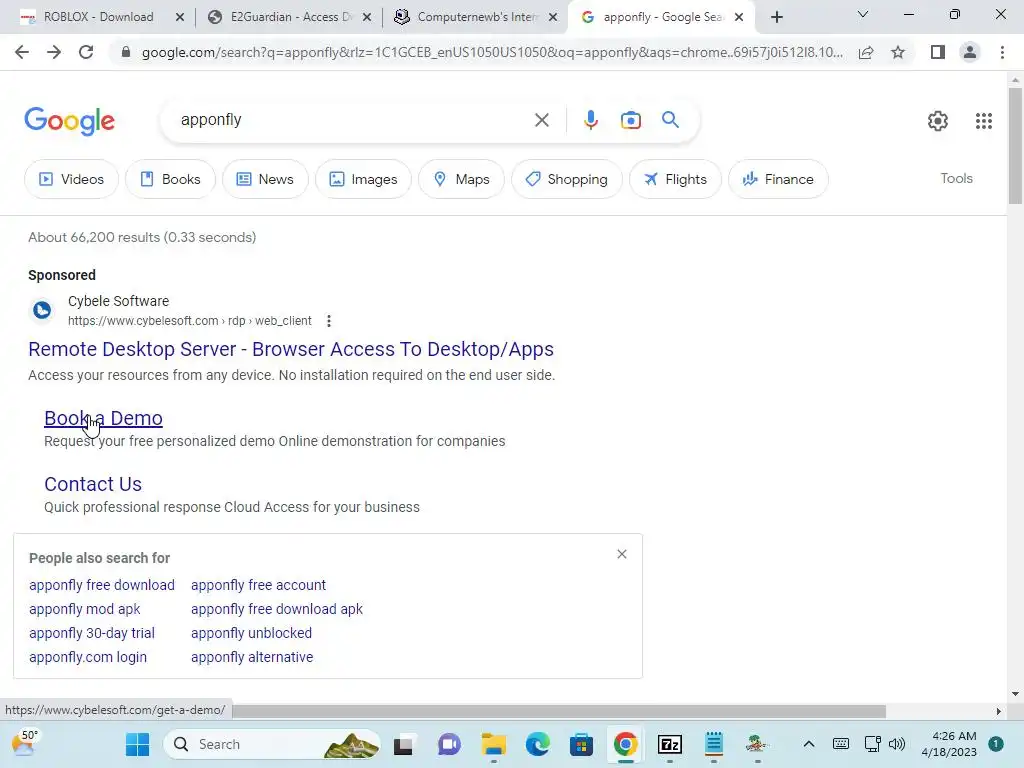Go to the Google logo homepage
The width and height of the screenshot is (1024, 768).
click(x=69, y=121)
